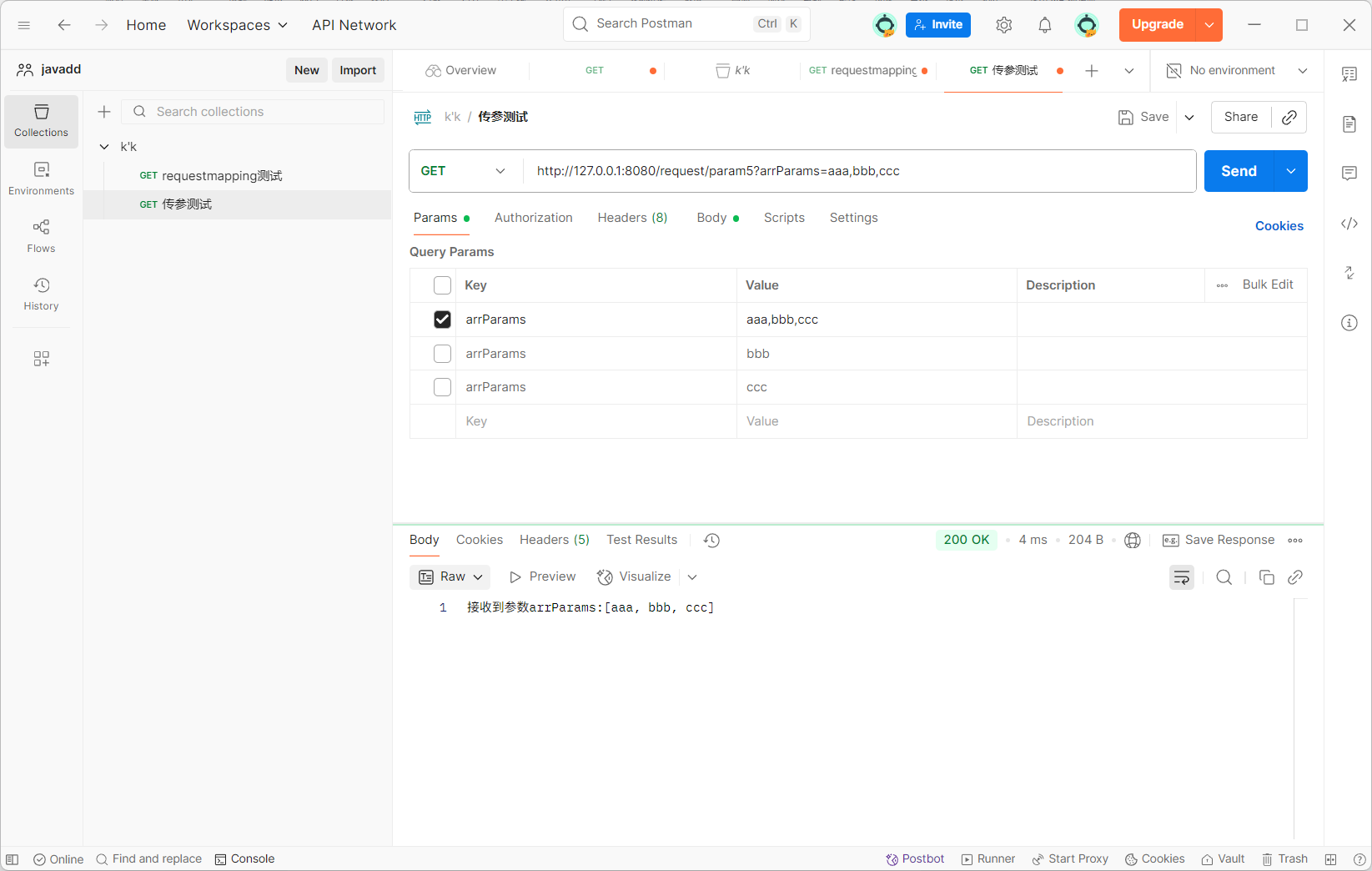Screen dimensions: 1372x871
Task: Open Runner in the status bar
Action: coord(988,859)
